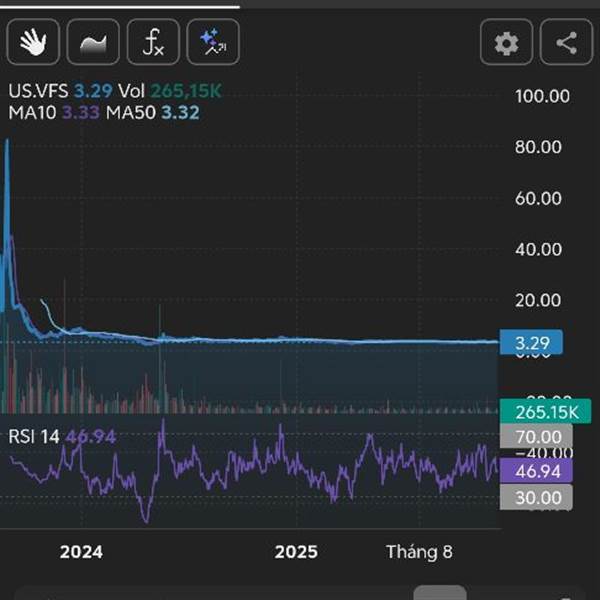
Task: Click the US.VFS symbol label
Action: [38, 91]
